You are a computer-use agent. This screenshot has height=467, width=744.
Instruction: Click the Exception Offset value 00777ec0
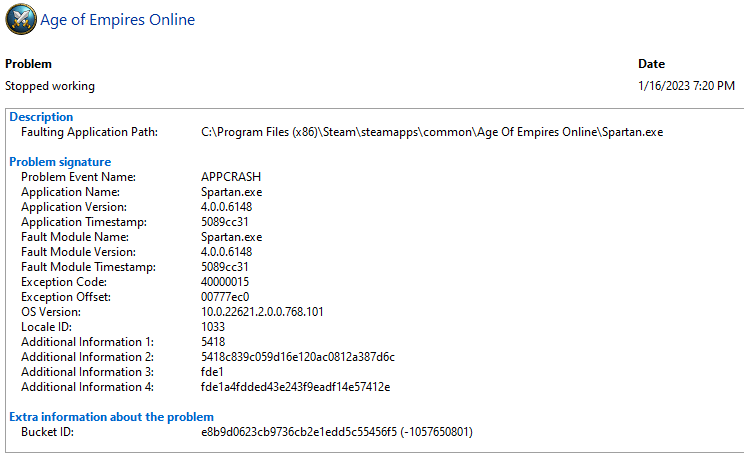click(x=226, y=297)
